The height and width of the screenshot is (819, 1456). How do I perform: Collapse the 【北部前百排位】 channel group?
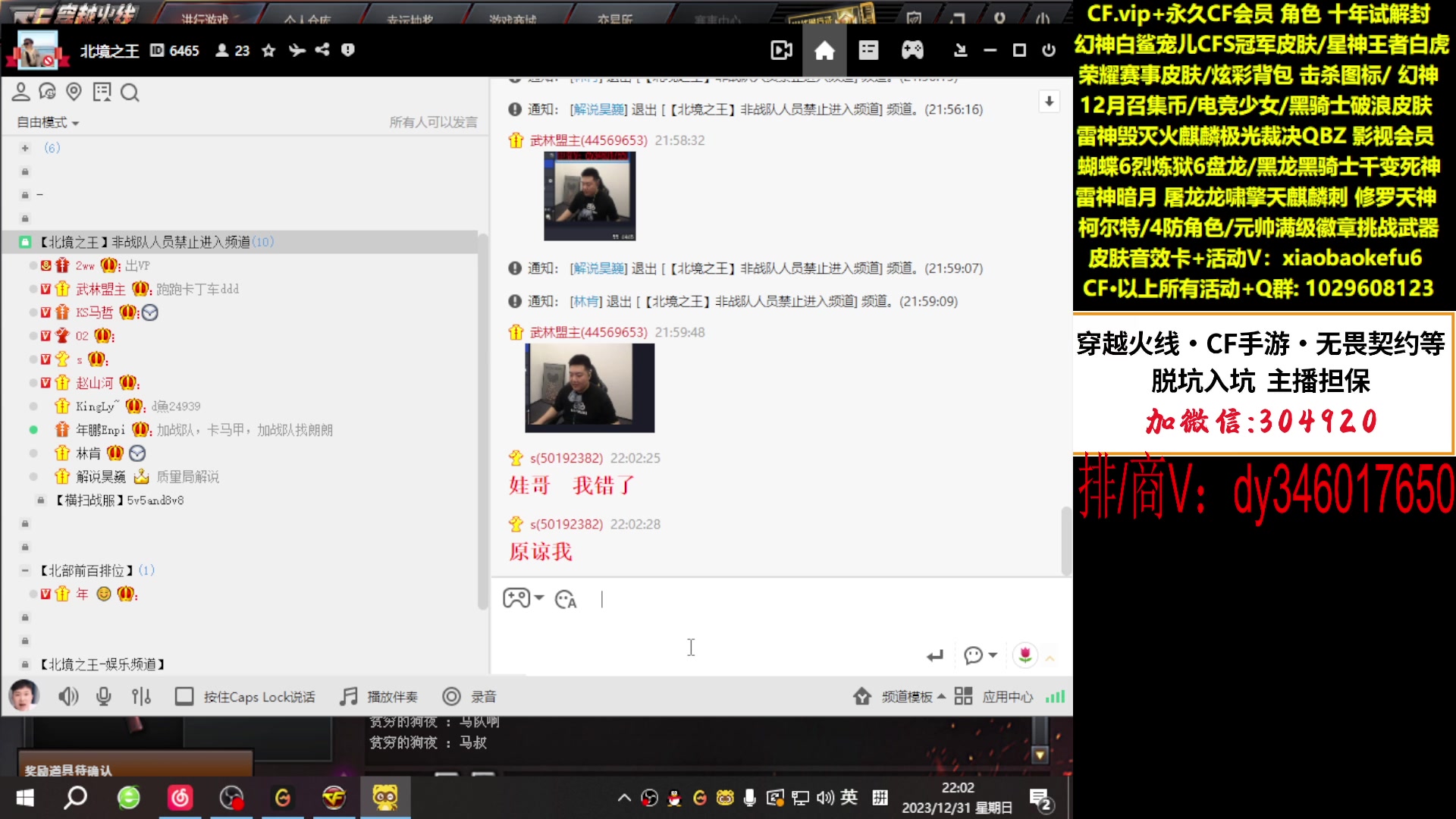click(x=25, y=570)
